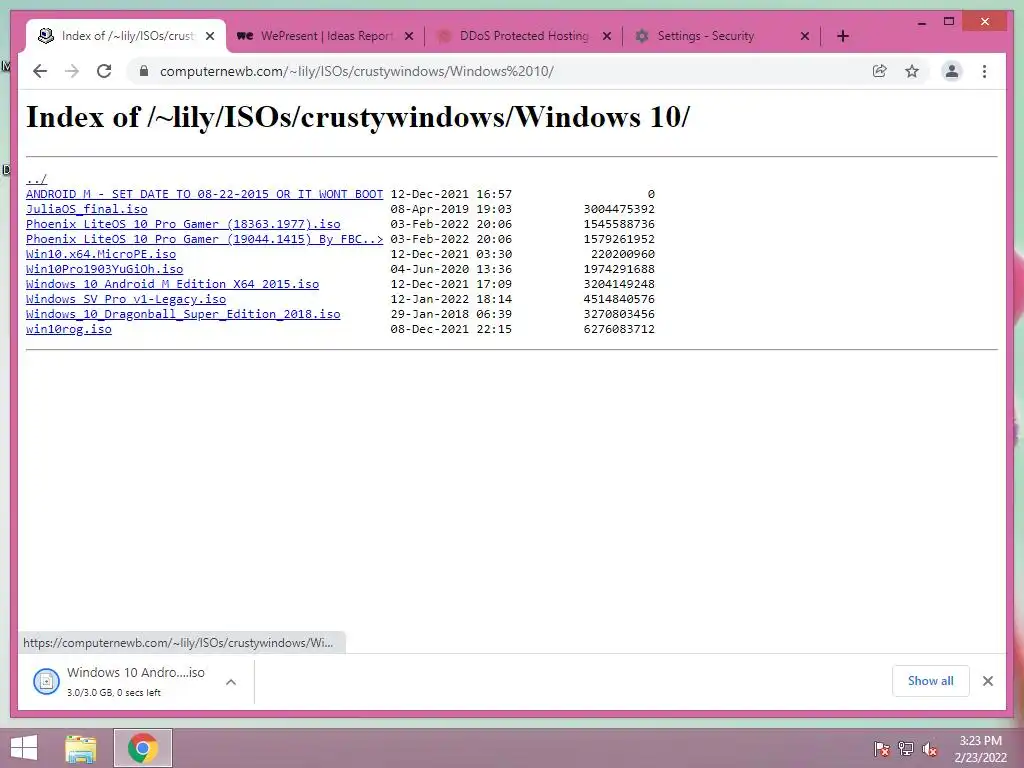Download Windows SV Pro v1-Legacy.iso

(x=126, y=299)
